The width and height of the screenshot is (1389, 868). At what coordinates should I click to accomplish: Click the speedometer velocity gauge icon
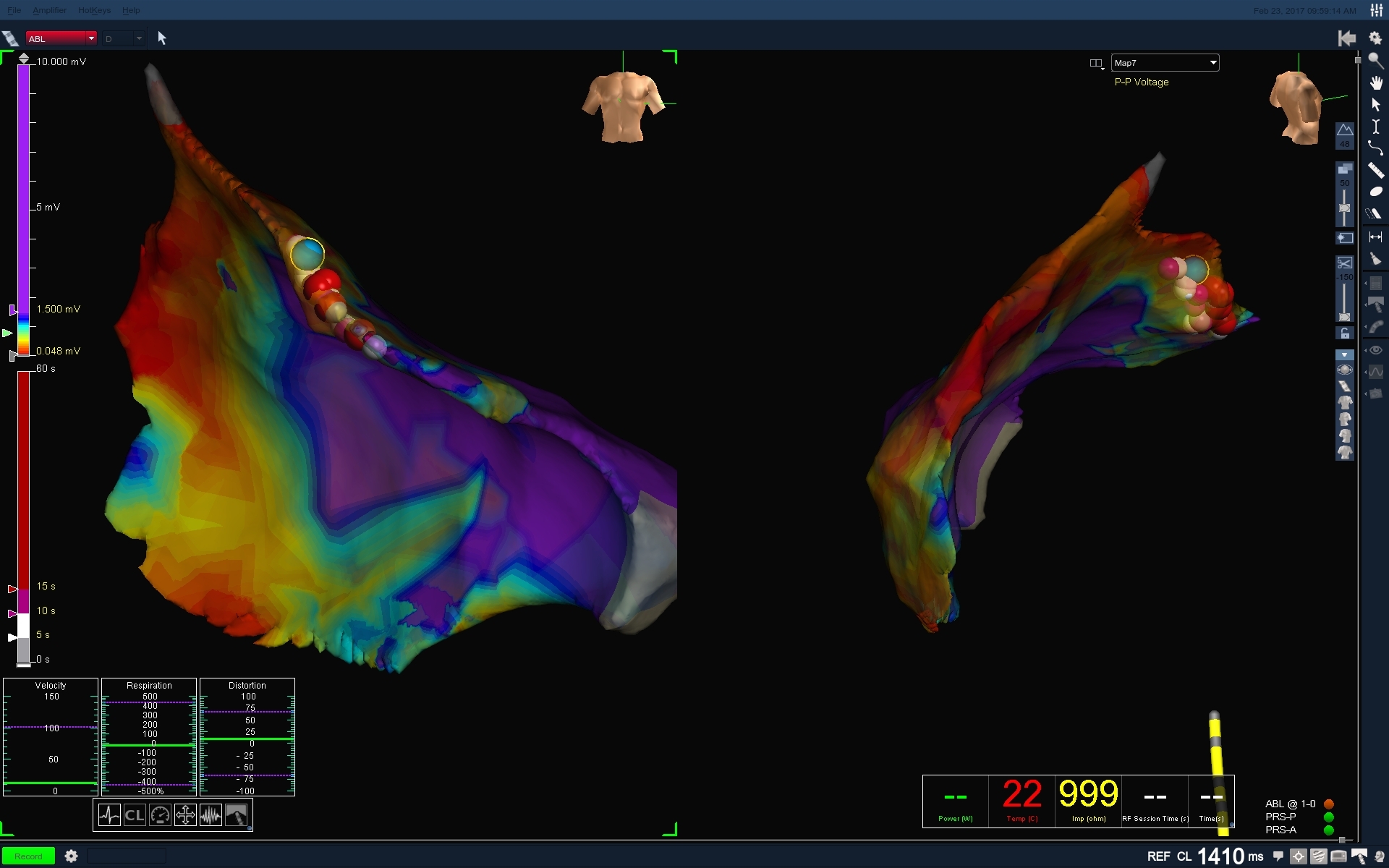(160, 816)
